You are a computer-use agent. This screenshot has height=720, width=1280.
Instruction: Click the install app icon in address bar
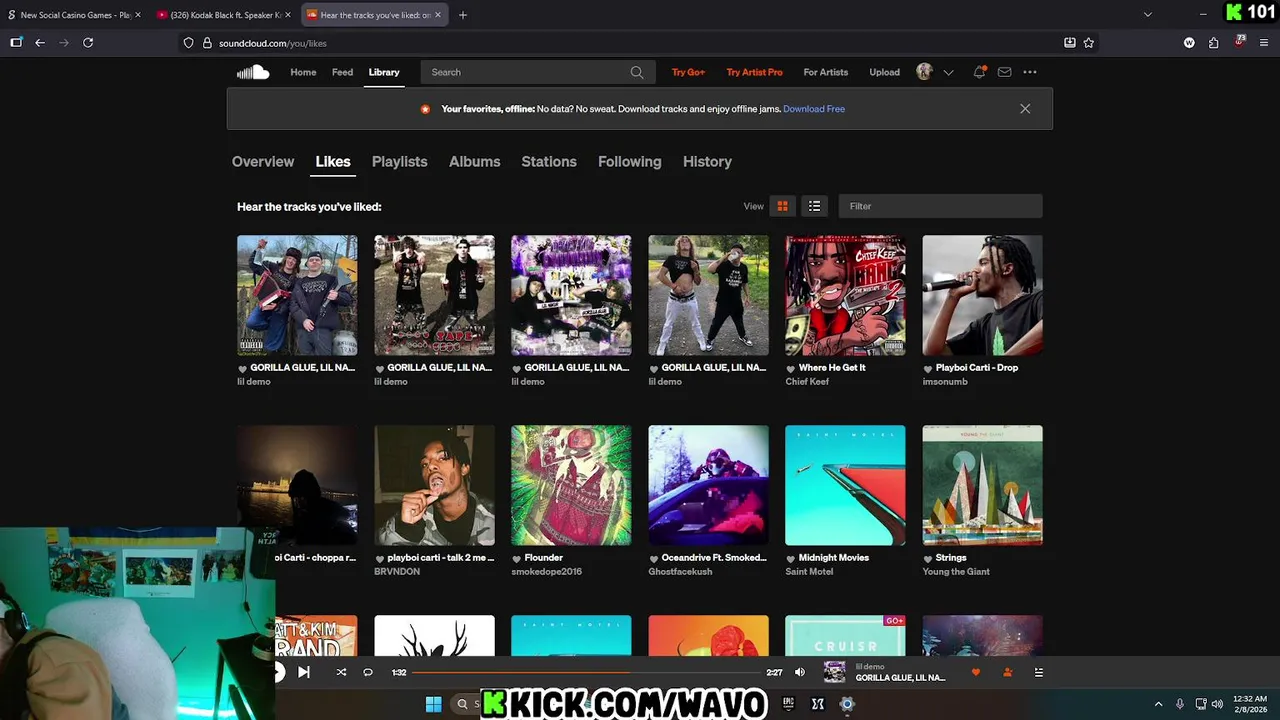tap(1069, 43)
